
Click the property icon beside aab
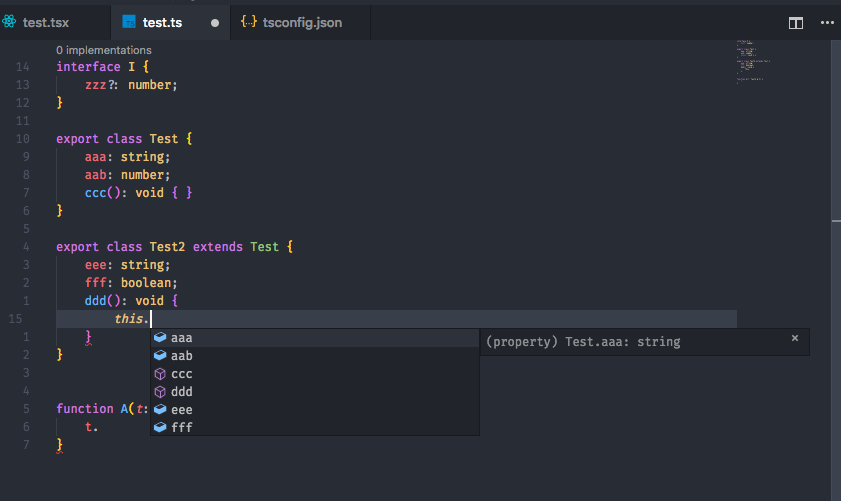tap(160, 355)
